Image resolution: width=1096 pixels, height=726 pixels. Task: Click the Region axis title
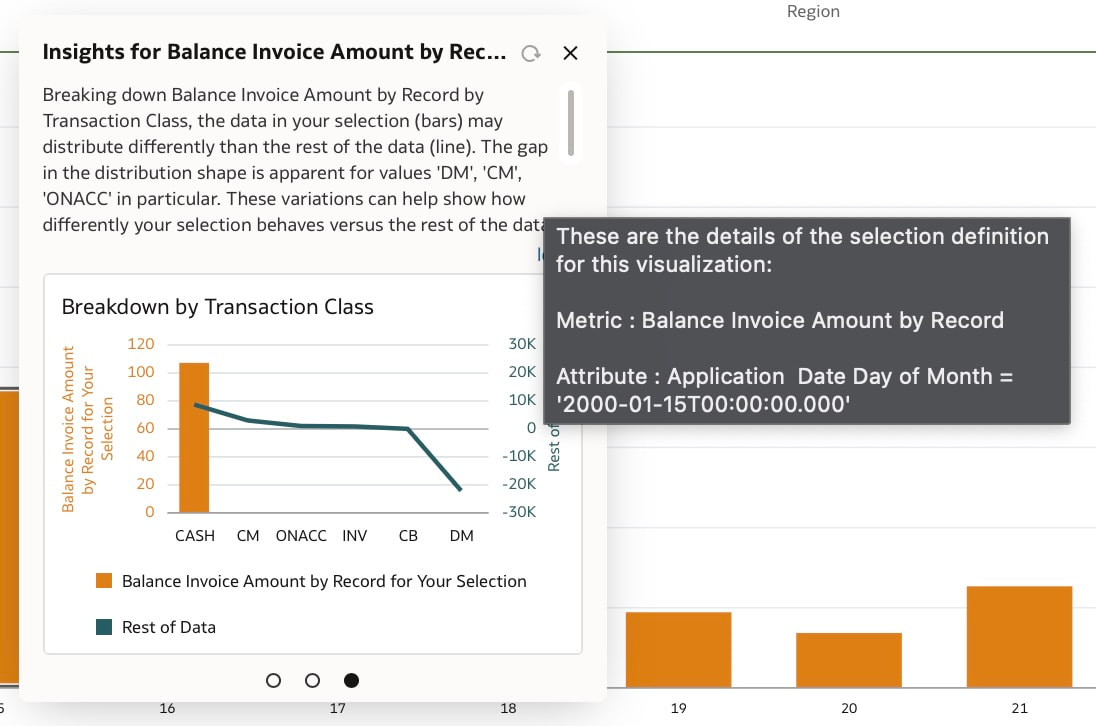tap(813, 11)
